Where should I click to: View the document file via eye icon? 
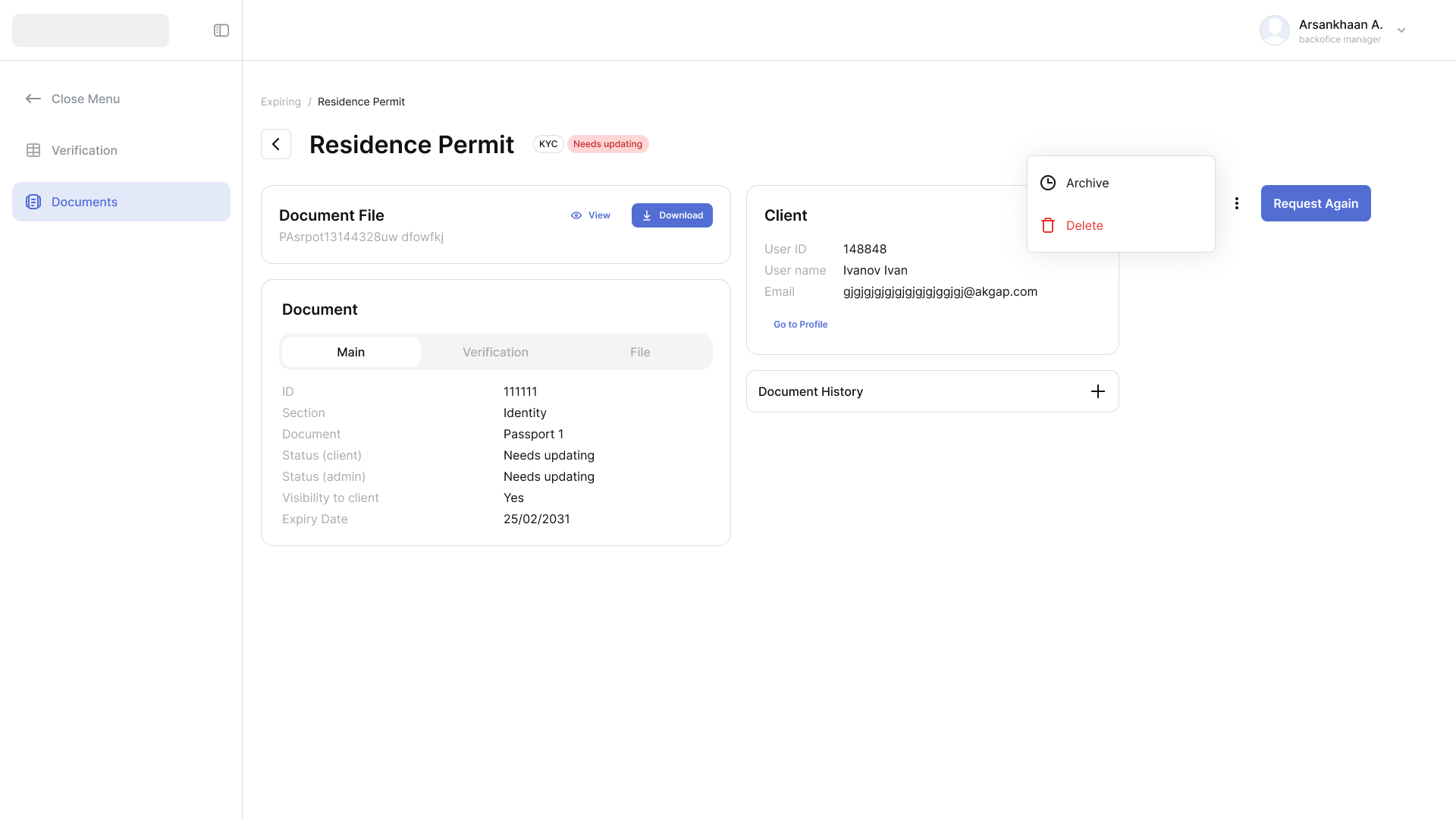pyautogui.click(x=576, y=215)
